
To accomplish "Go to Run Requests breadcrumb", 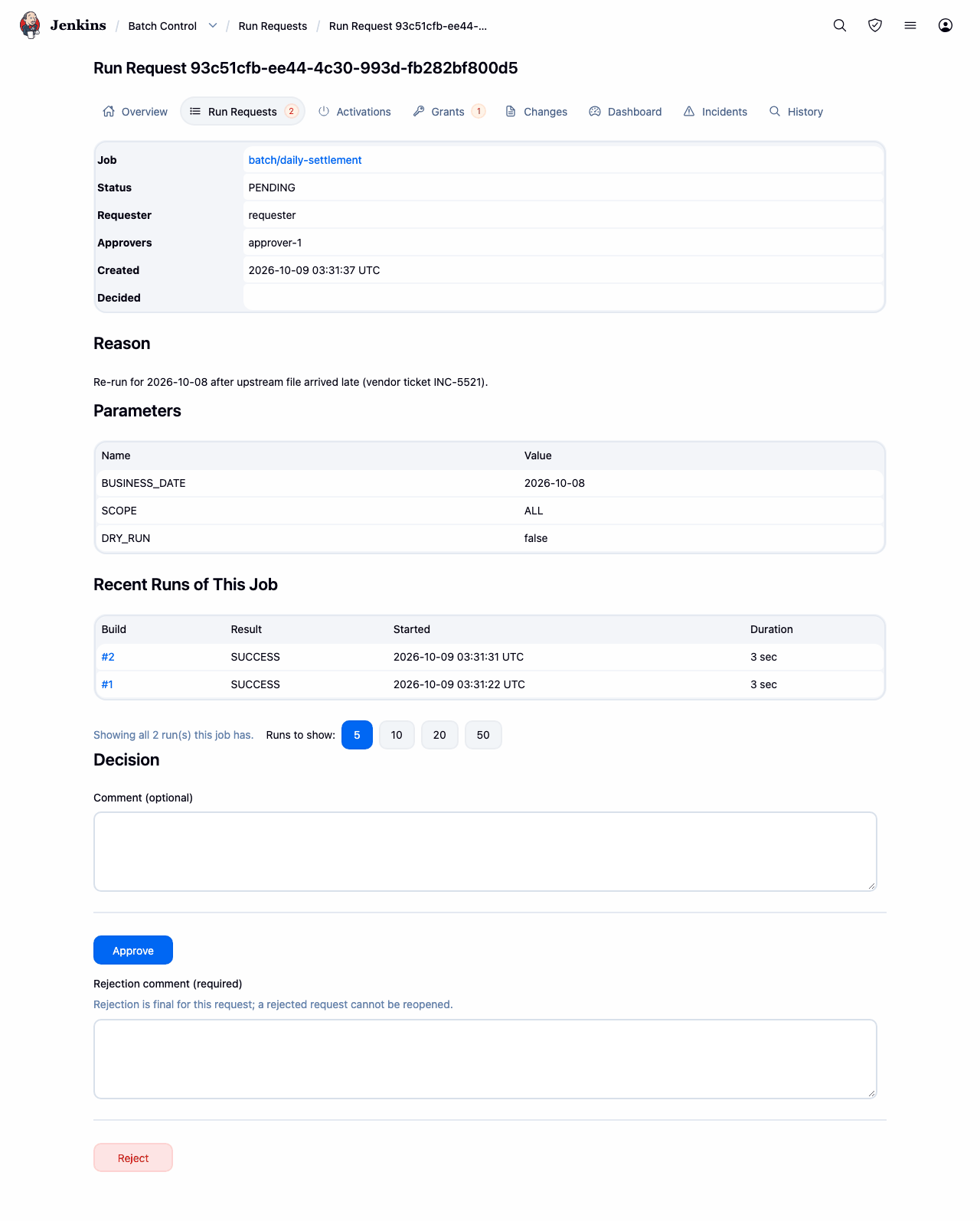I will [x=273, y=26].
